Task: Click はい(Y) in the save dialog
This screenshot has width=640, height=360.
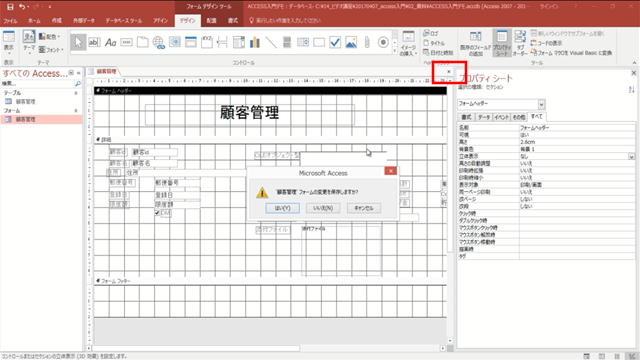Action: pyautogui.click(x=282, y=208)
